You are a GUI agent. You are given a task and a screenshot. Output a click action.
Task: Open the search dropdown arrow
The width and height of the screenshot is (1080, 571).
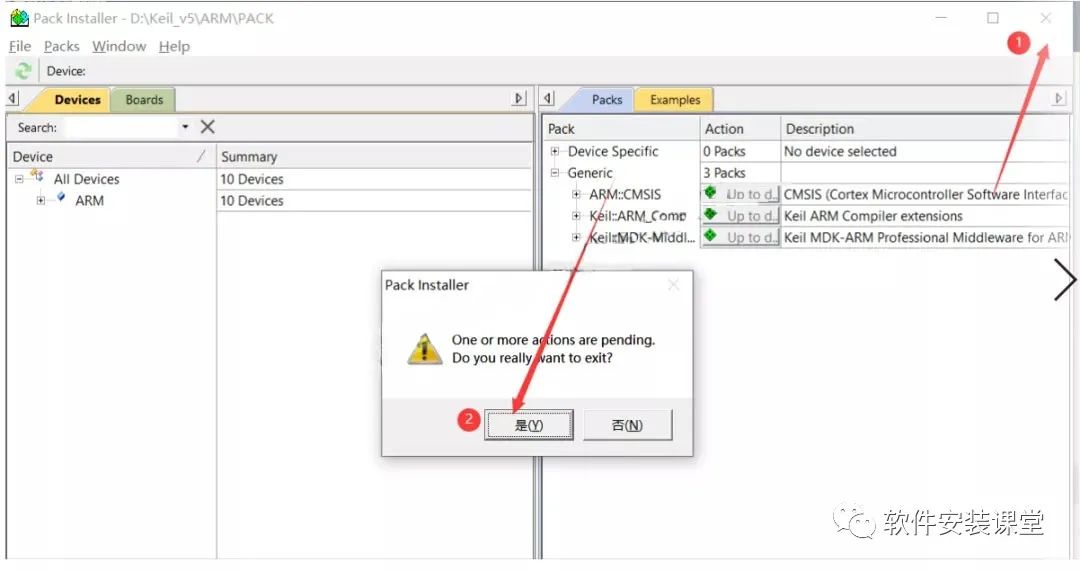point(185,127)
